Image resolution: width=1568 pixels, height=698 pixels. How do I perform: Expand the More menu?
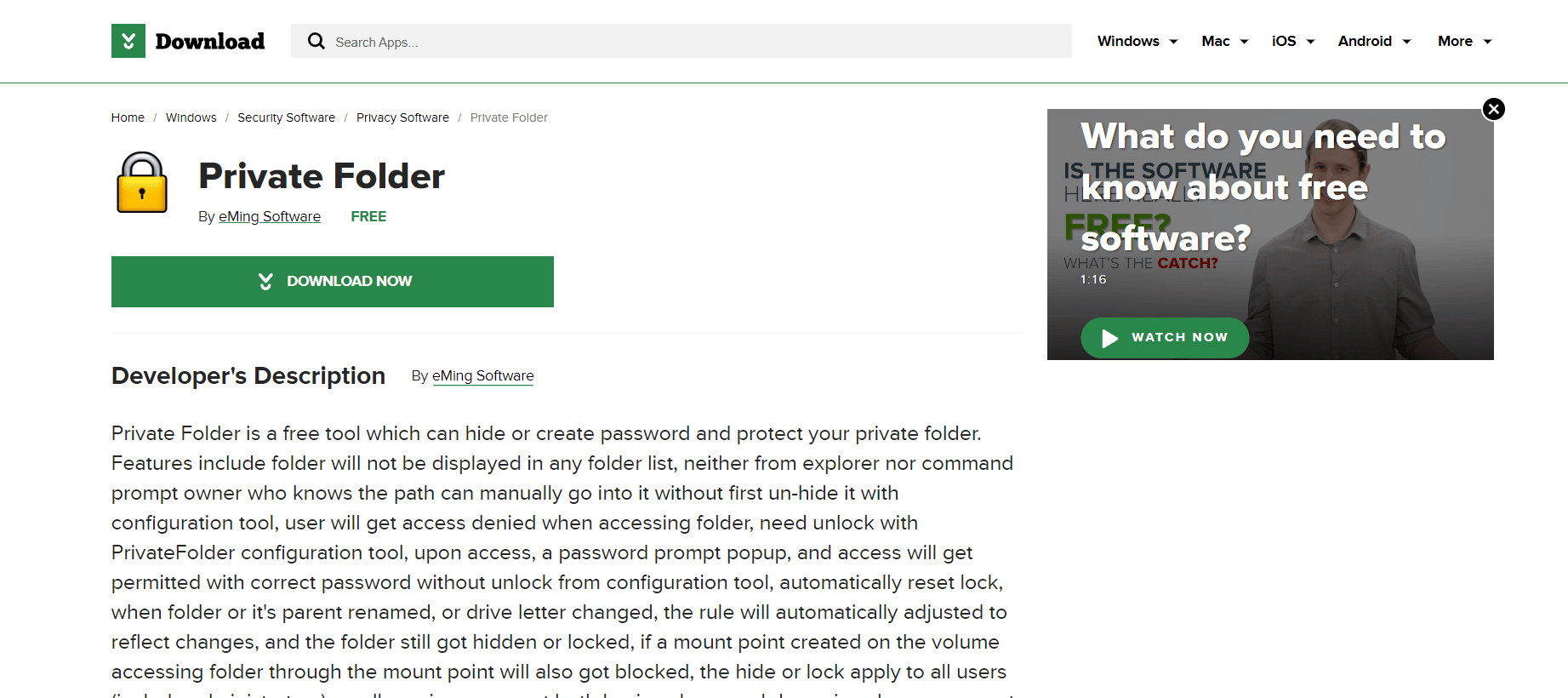click(1465, 41)
